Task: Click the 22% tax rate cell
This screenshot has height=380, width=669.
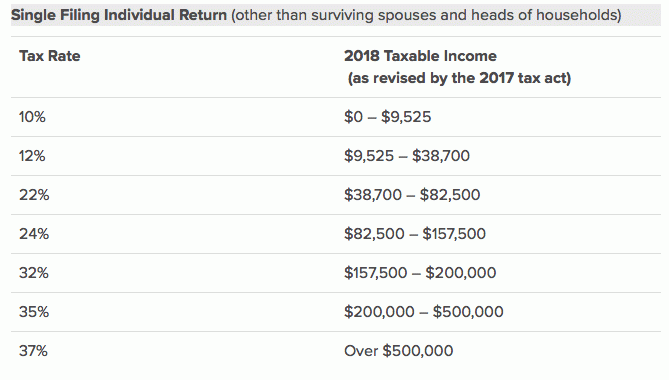Action: tap(34, 195)
